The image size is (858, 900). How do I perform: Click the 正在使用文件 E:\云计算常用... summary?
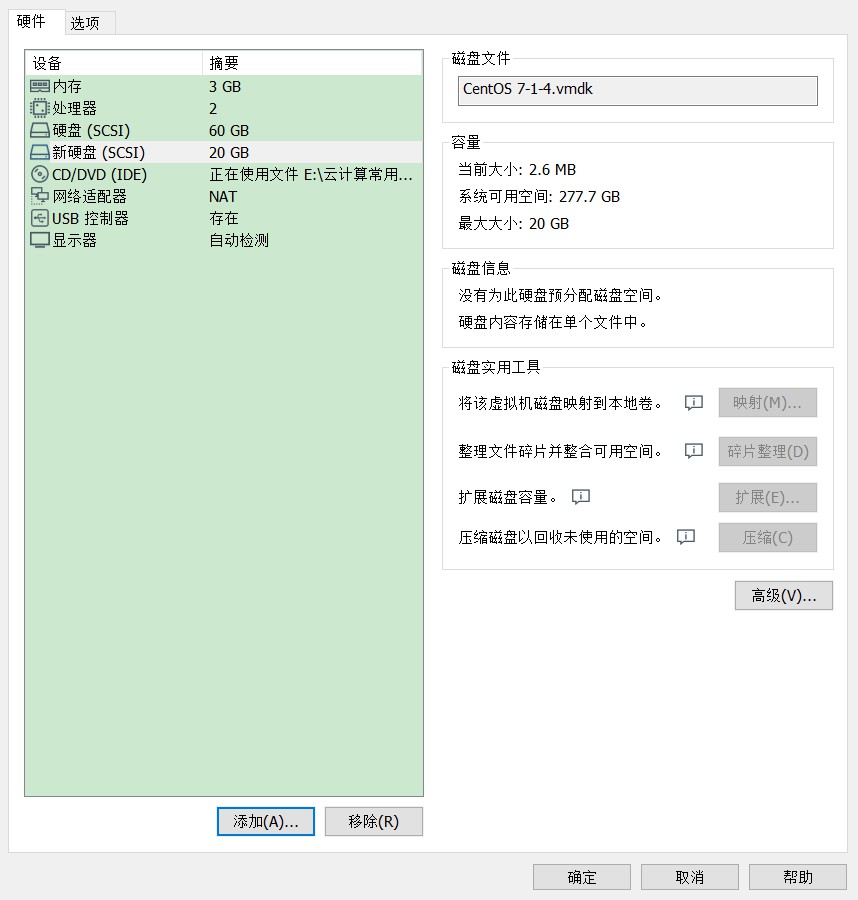pyautogui.click(x=311, y=174)
